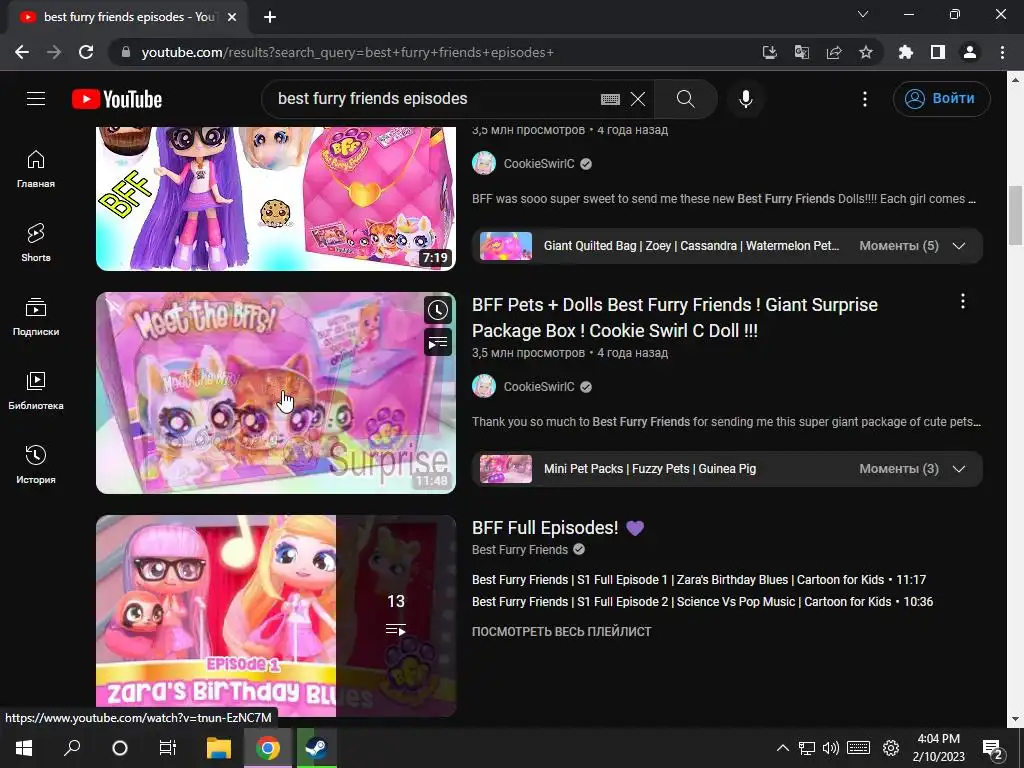Open YouTube settings three-dot menu in header
The image size is (1024, 768).
(865, 99)
